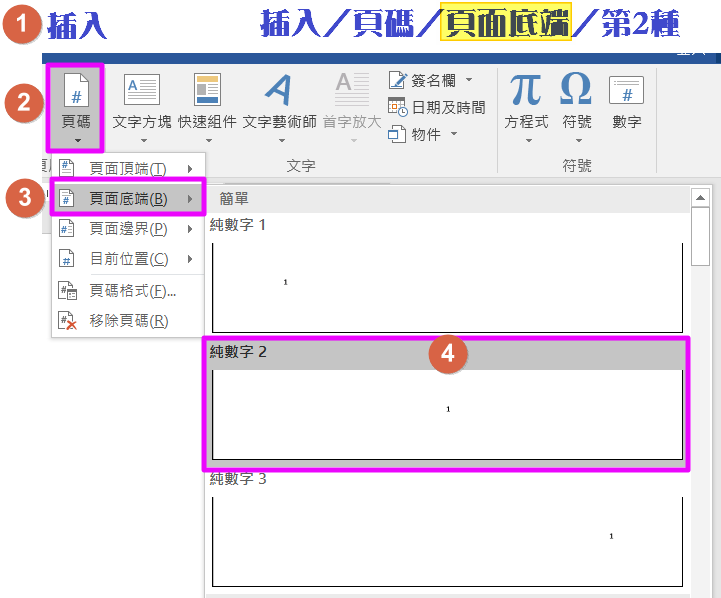Click the 文字方塊 text box icon
The image size is (721, 598).
pos(142,90)
